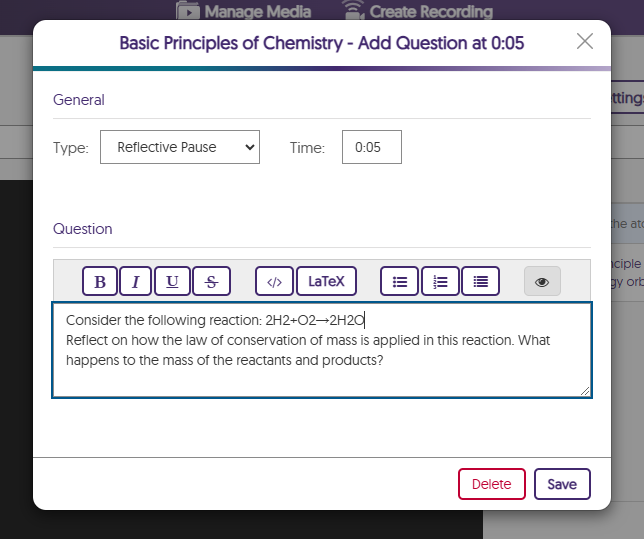The width and height of the screenshot is (644, 539).
Task: Click the text "Consider the following reaction"
Action: 162,320
